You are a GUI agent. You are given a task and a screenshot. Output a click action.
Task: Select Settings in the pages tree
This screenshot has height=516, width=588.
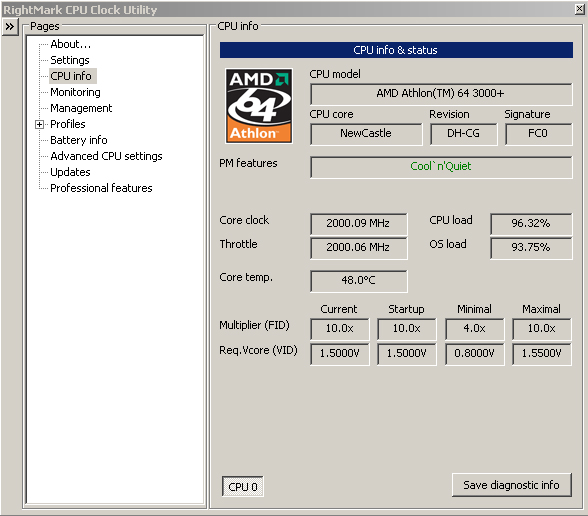click(70, 60)
